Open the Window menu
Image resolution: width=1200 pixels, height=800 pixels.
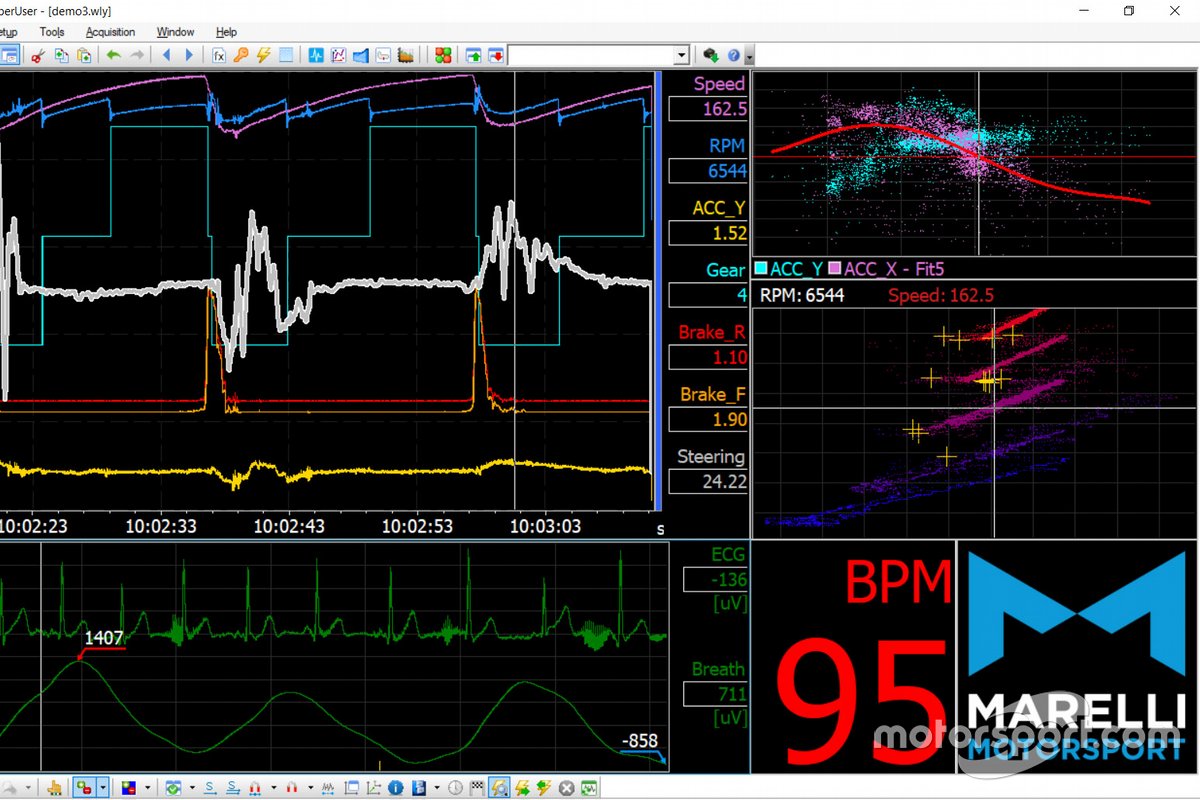(x=175, y=32)
